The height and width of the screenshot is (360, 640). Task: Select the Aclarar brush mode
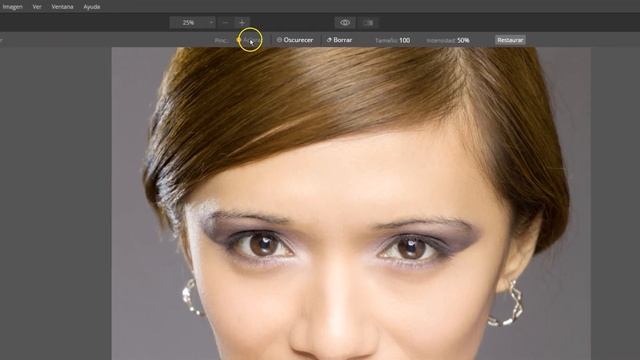point(250,40)
